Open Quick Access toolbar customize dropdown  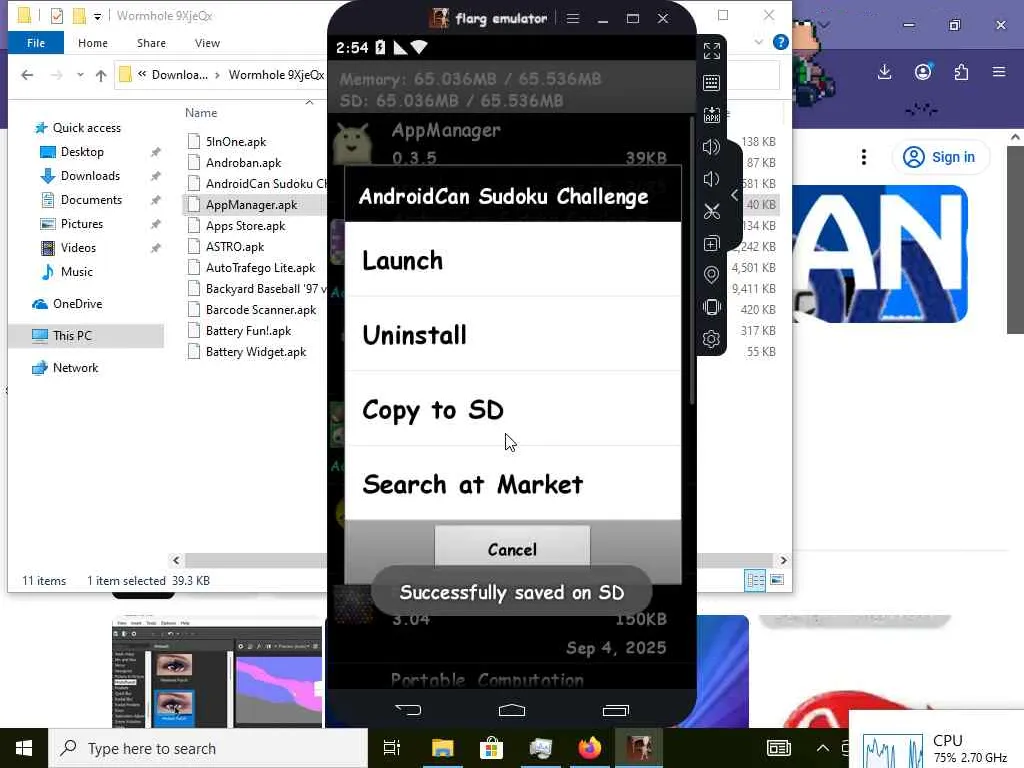coord(97,16)
